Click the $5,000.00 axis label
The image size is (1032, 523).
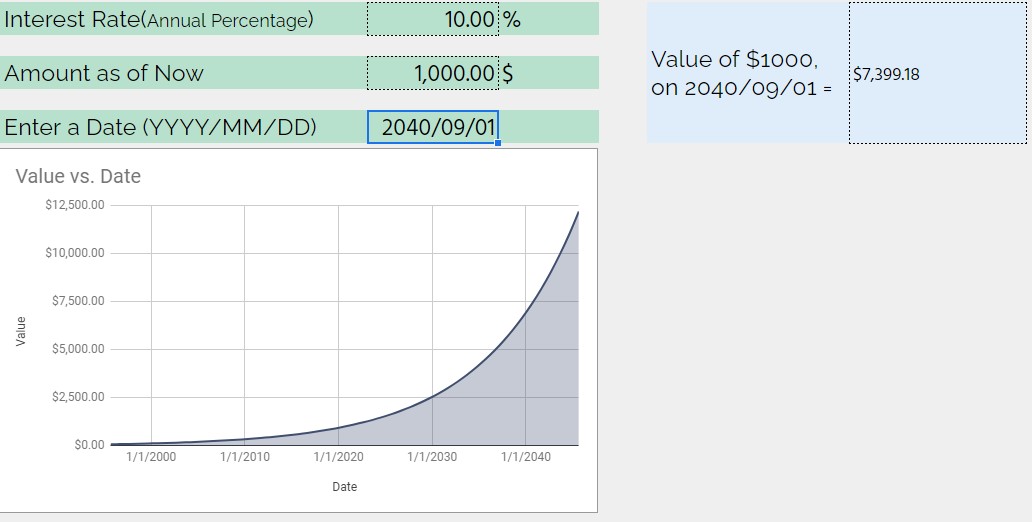click(78, 349)
